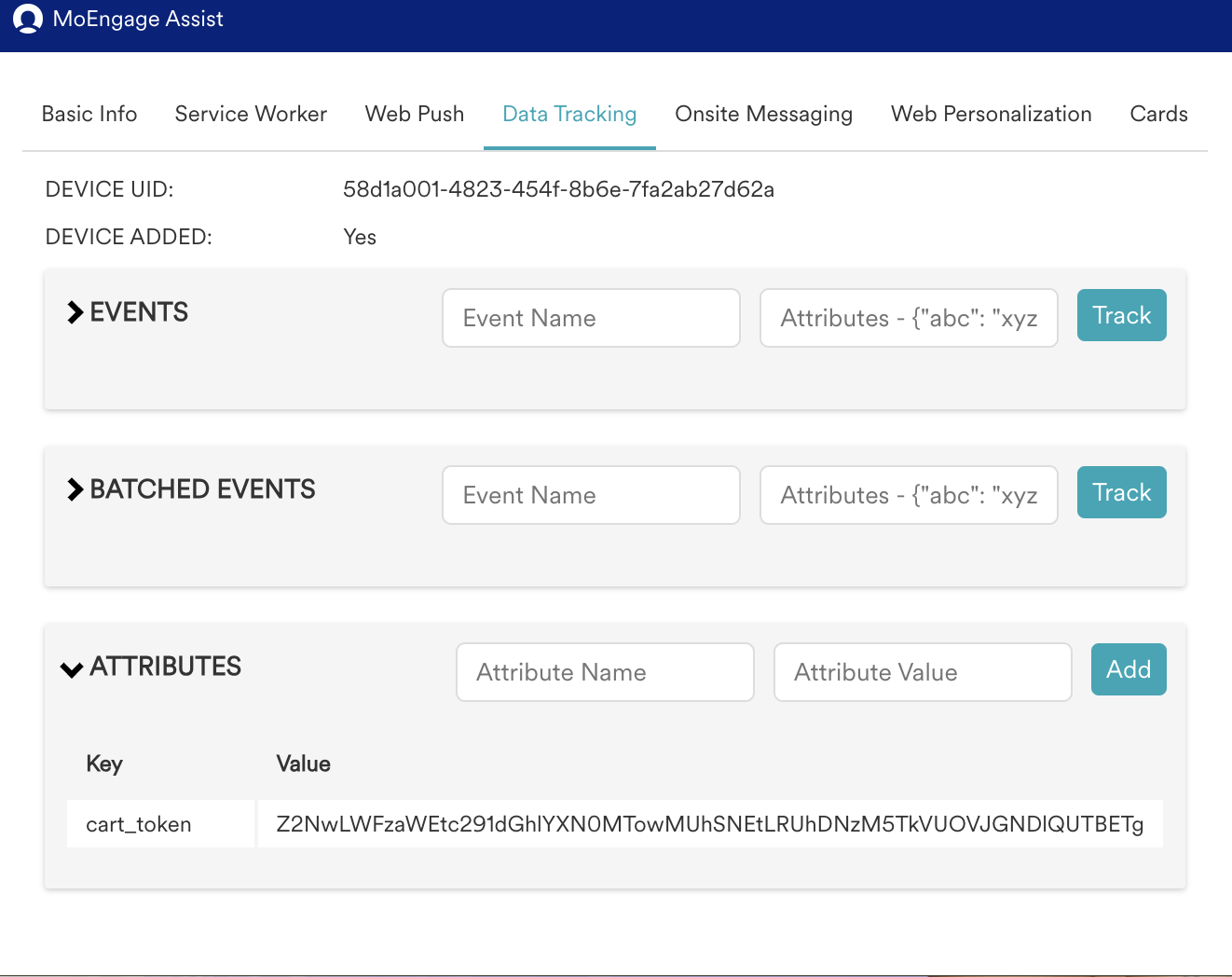Click the Value column header
This screenshot has height=977, width=1232.
pyautogui.click(x=304, y=764)
